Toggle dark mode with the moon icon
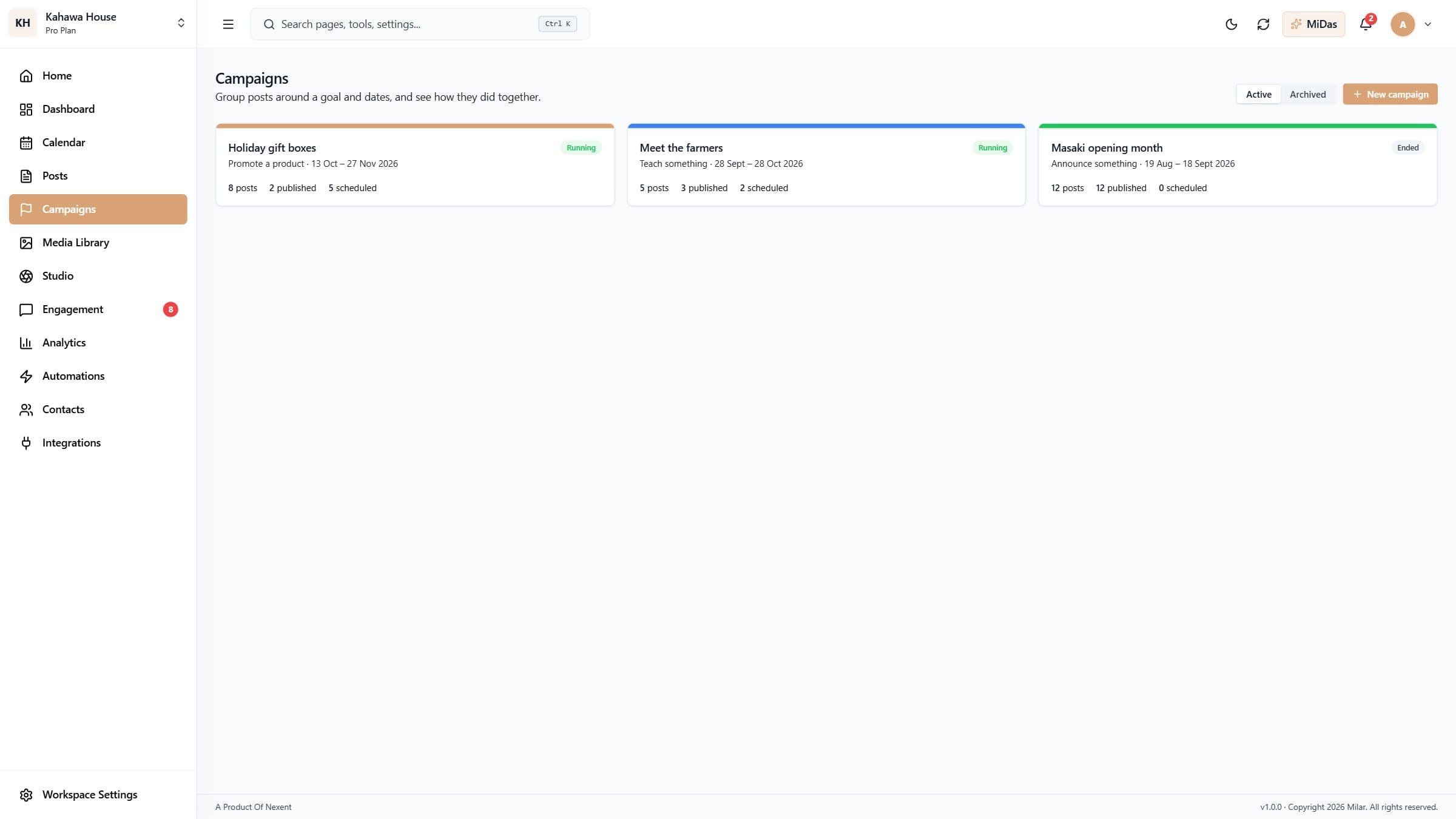 [x=1231, y=24]
